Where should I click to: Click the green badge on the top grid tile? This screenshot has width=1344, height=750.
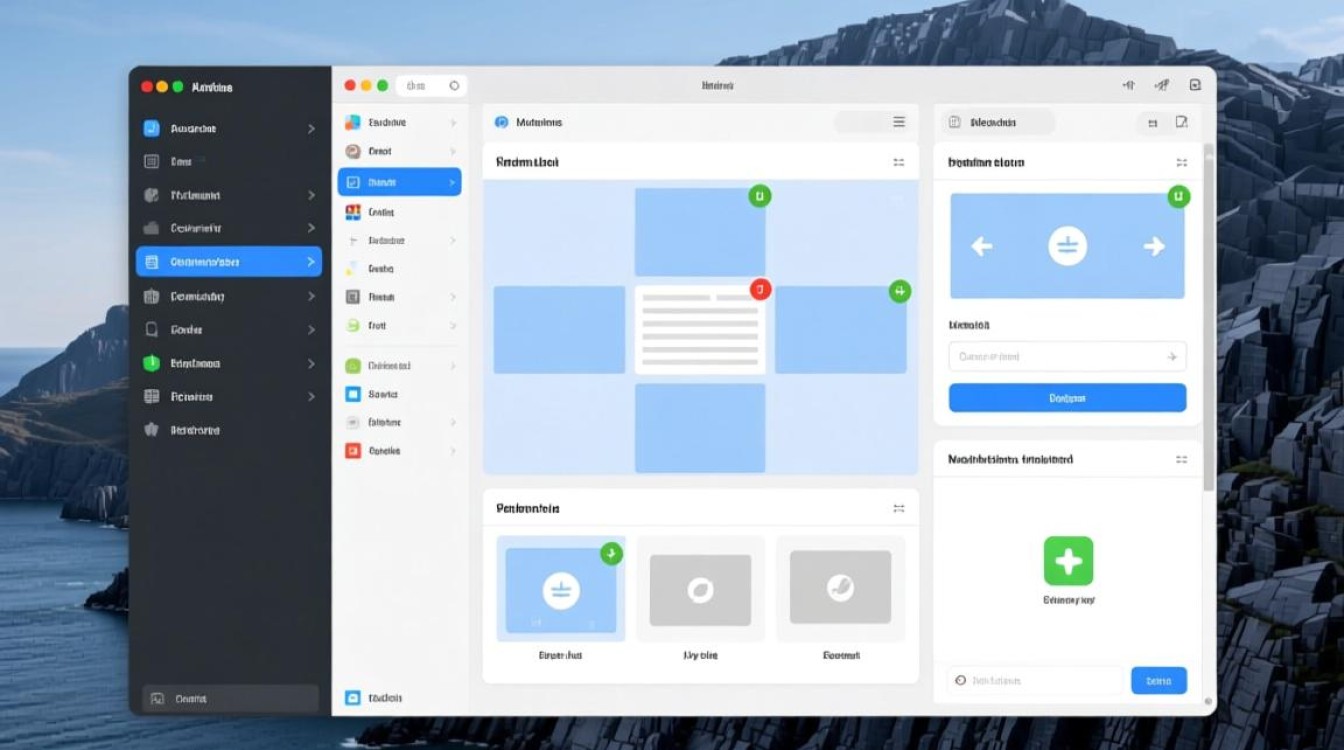tap(759, 196)
